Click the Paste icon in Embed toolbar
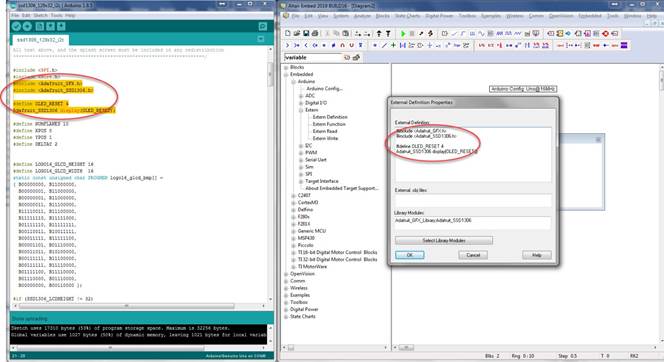Screen dimensions: 664x362 346,33
